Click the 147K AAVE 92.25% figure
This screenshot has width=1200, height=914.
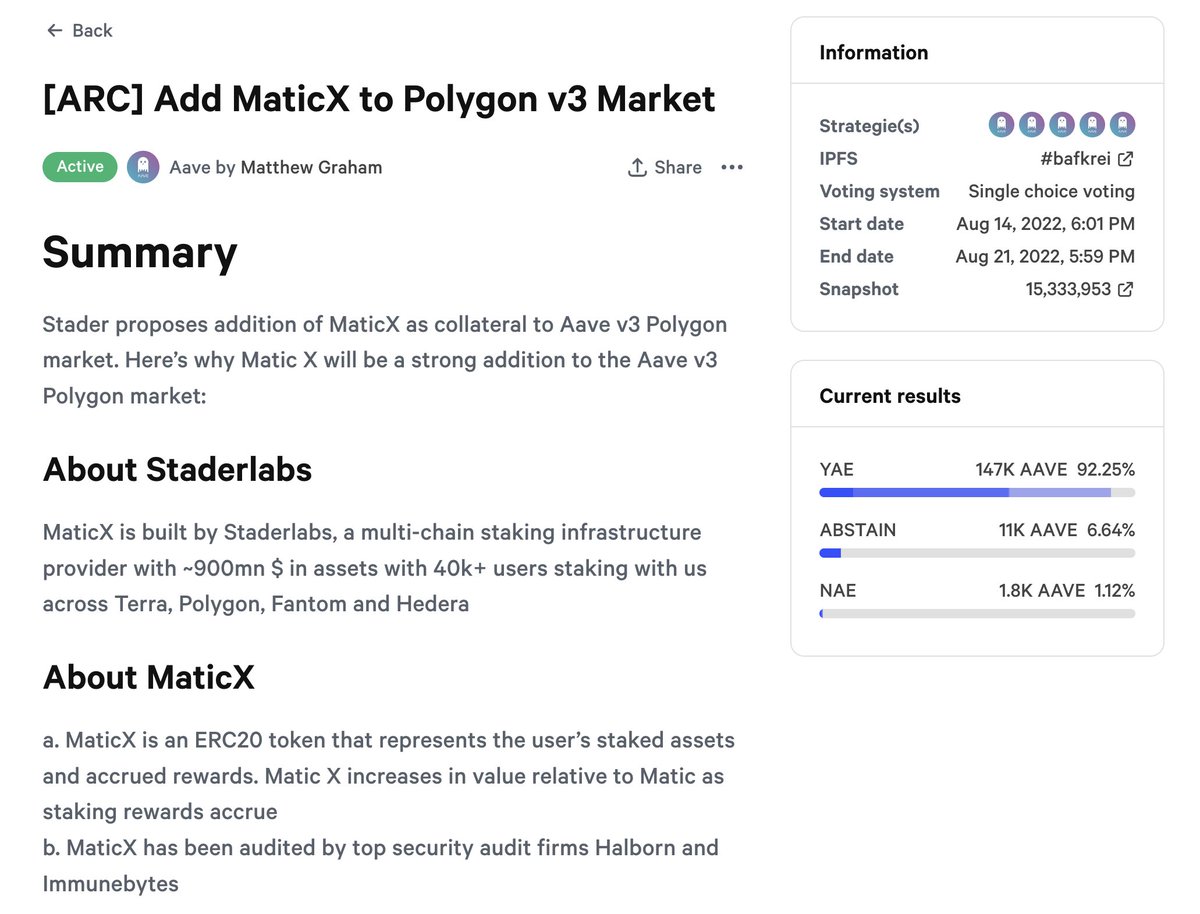(x=1055, y=470)
